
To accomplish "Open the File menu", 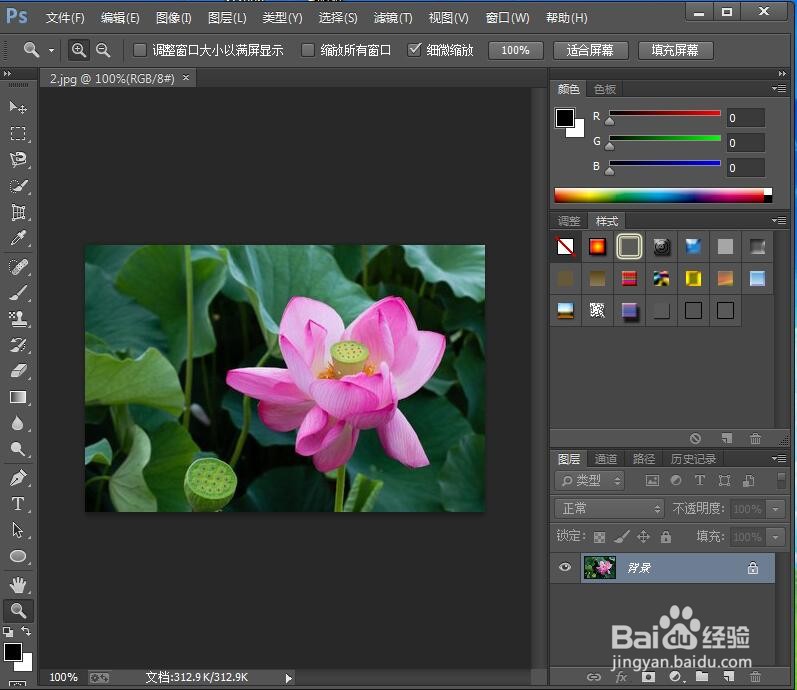I will click(65, 18).
